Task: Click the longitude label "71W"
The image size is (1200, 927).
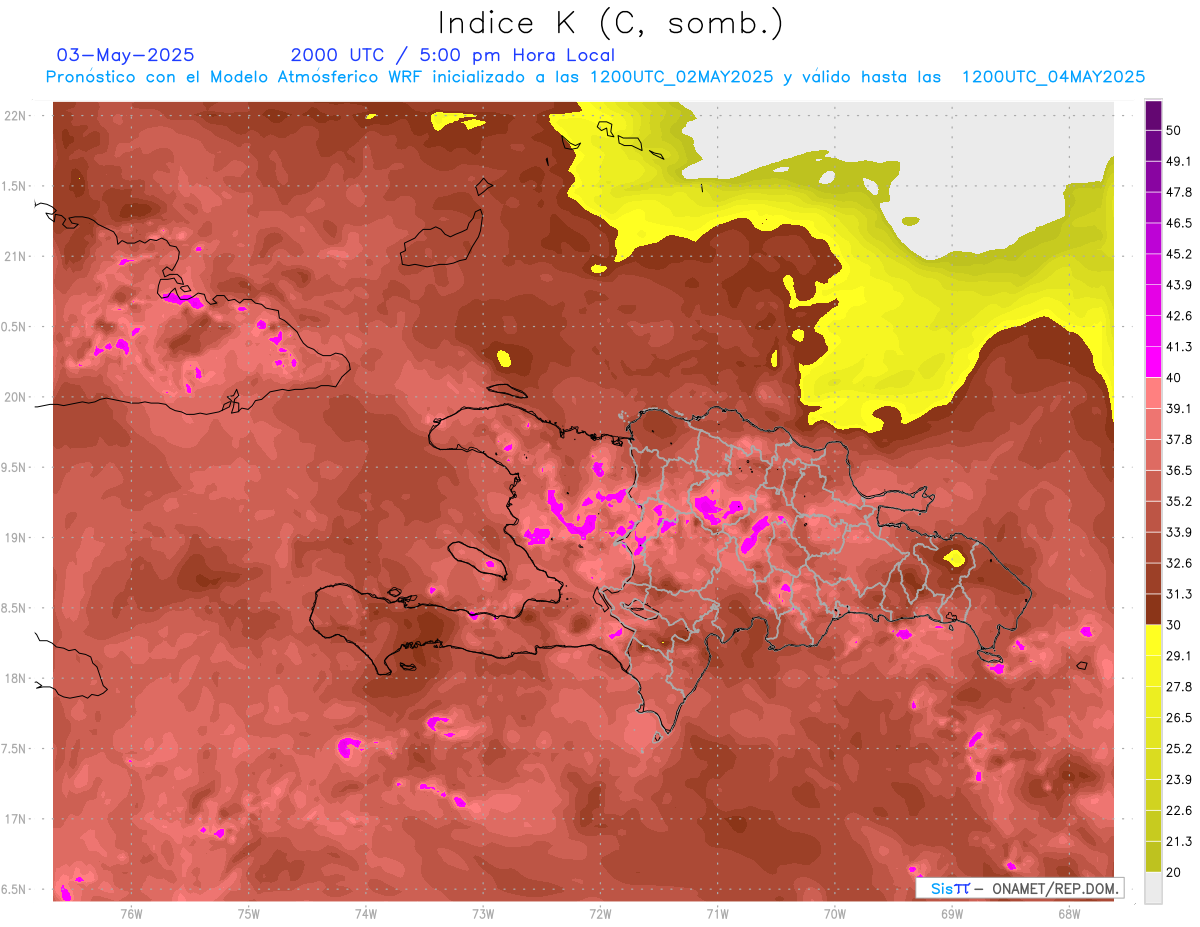Action: pyautogui.click(x=717, y=913)
